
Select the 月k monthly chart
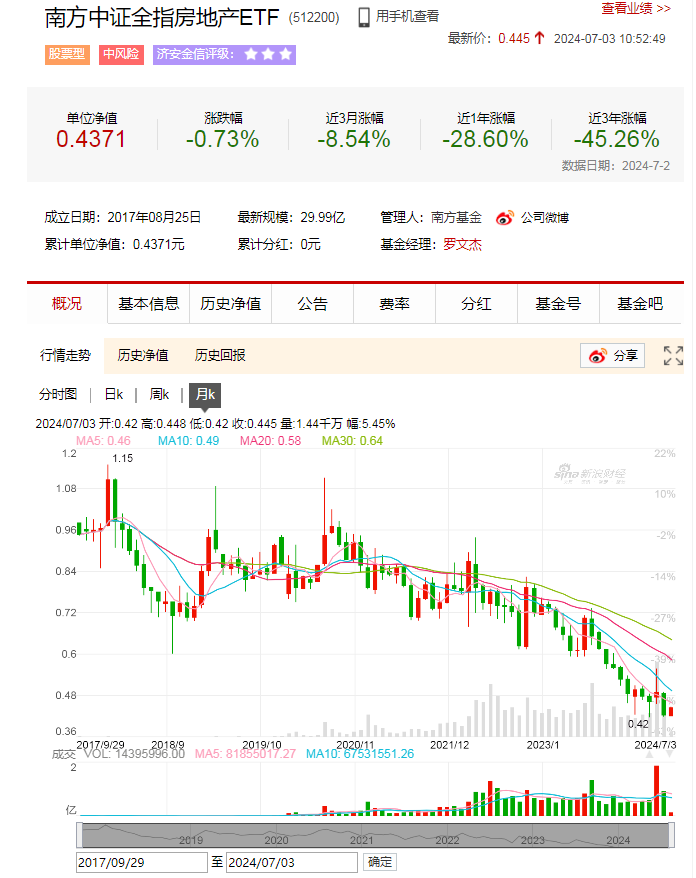pyautogui.click(x=205, y=395)
